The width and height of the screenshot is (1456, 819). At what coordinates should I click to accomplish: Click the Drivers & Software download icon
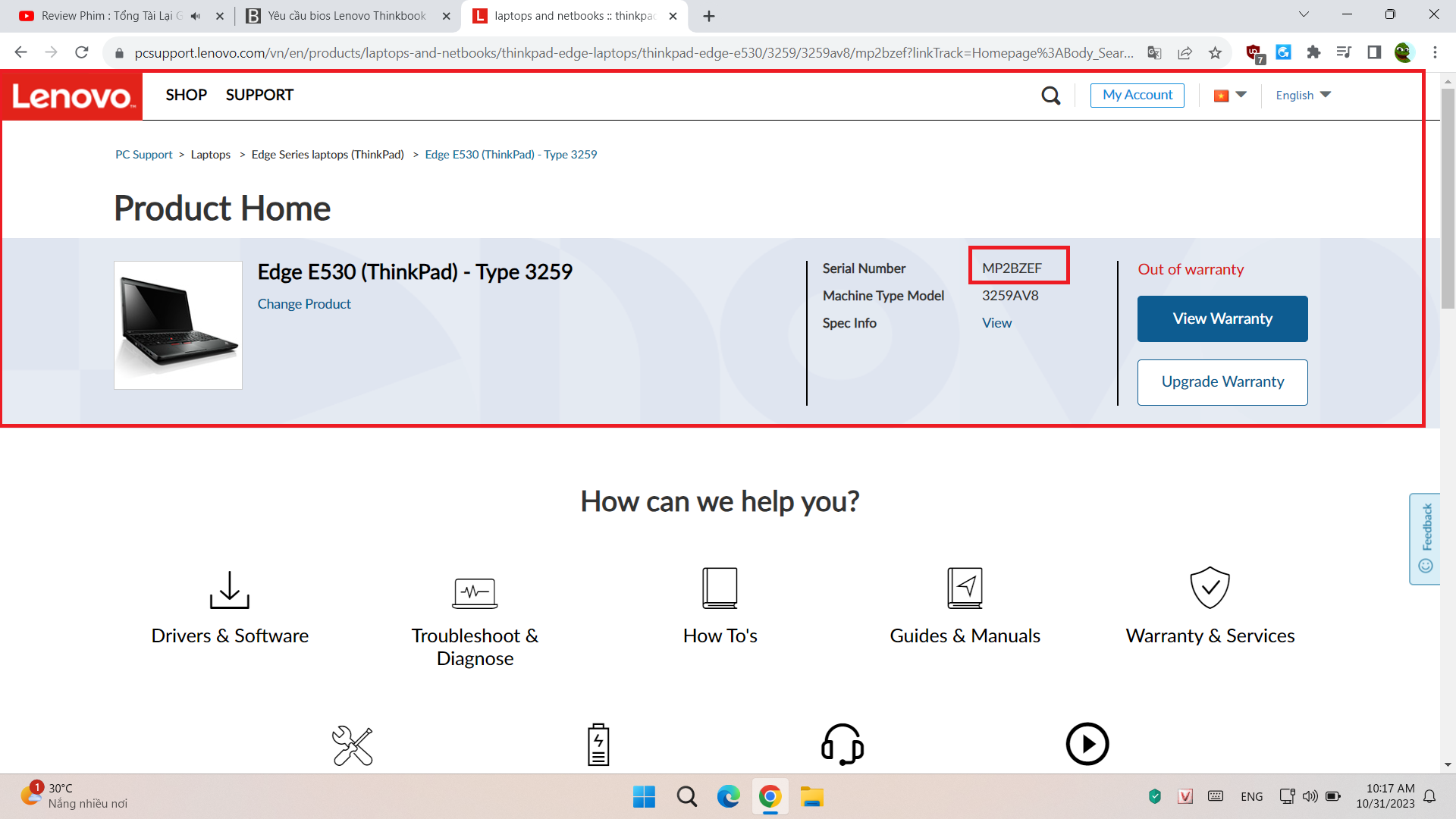229,590
